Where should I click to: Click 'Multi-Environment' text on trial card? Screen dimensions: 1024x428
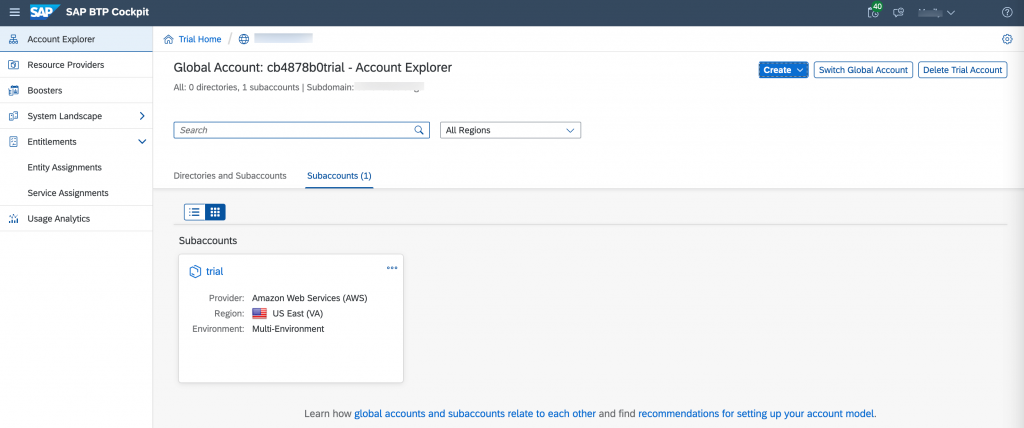tap(288, 329)
